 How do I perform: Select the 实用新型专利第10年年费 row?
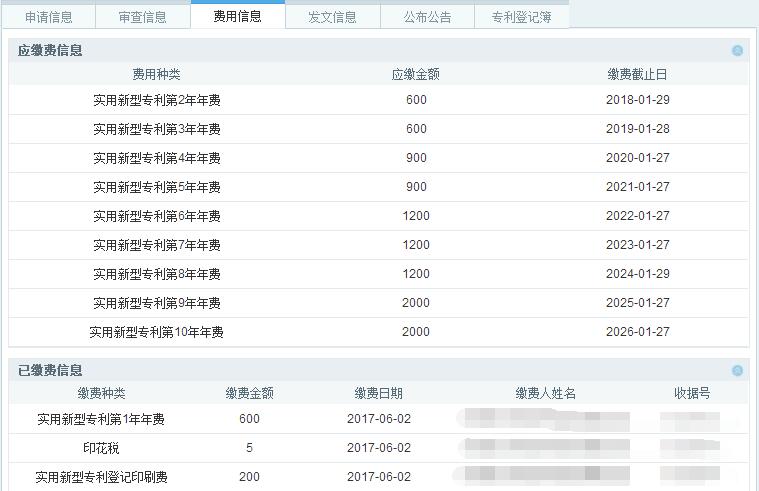coord(157,332)
